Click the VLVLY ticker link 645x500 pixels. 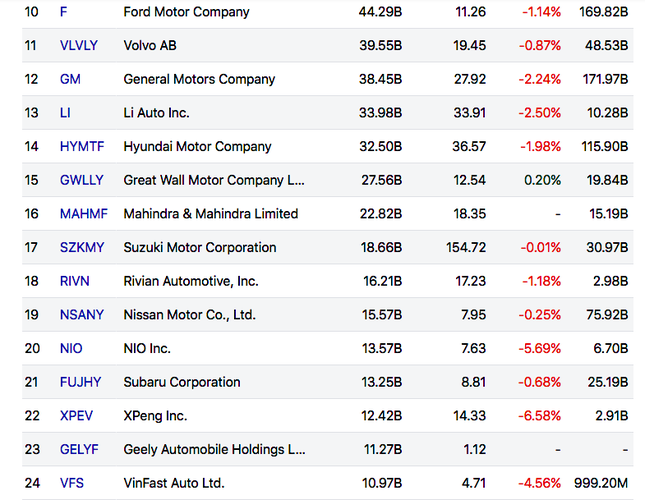[79, 46]
